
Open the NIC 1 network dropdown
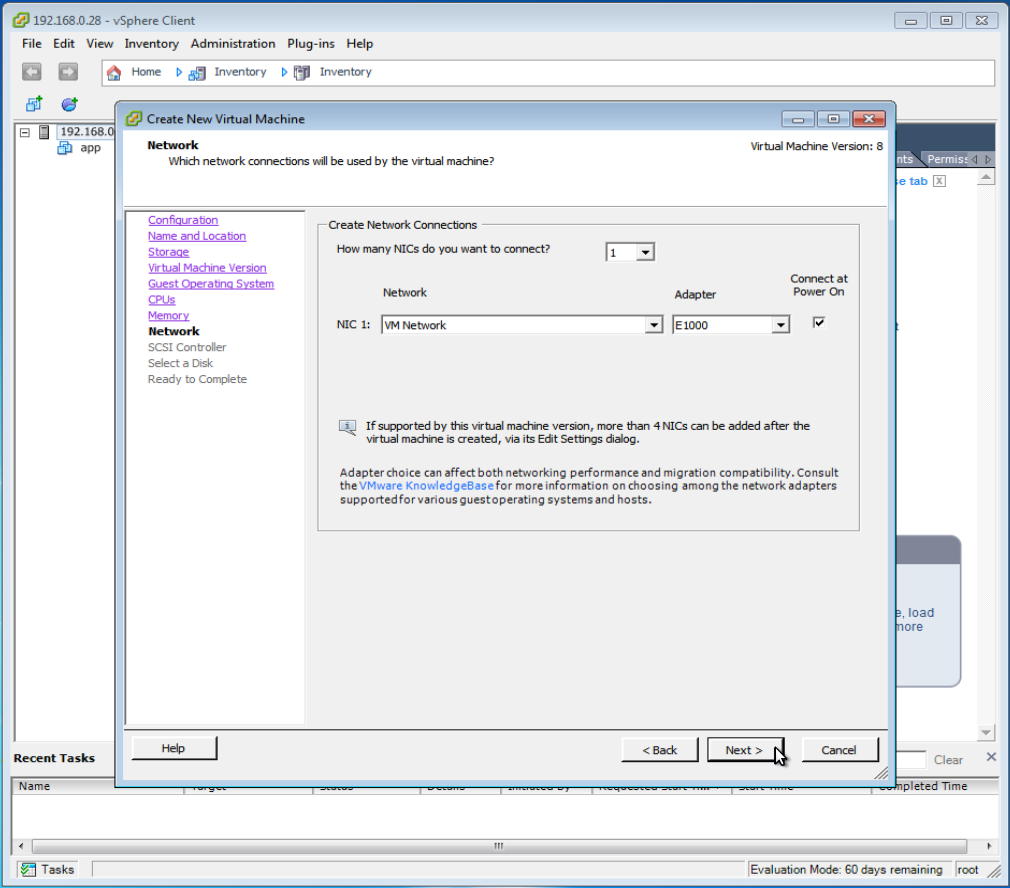653,325
